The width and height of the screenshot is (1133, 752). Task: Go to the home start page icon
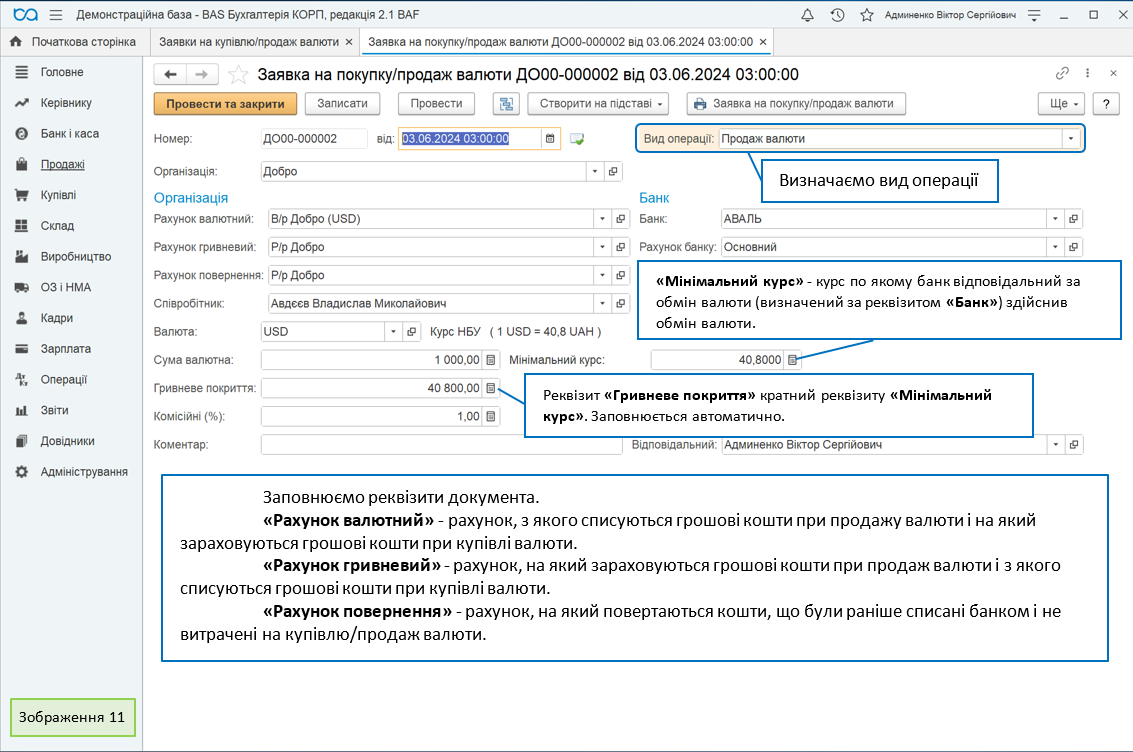point(16,42)
